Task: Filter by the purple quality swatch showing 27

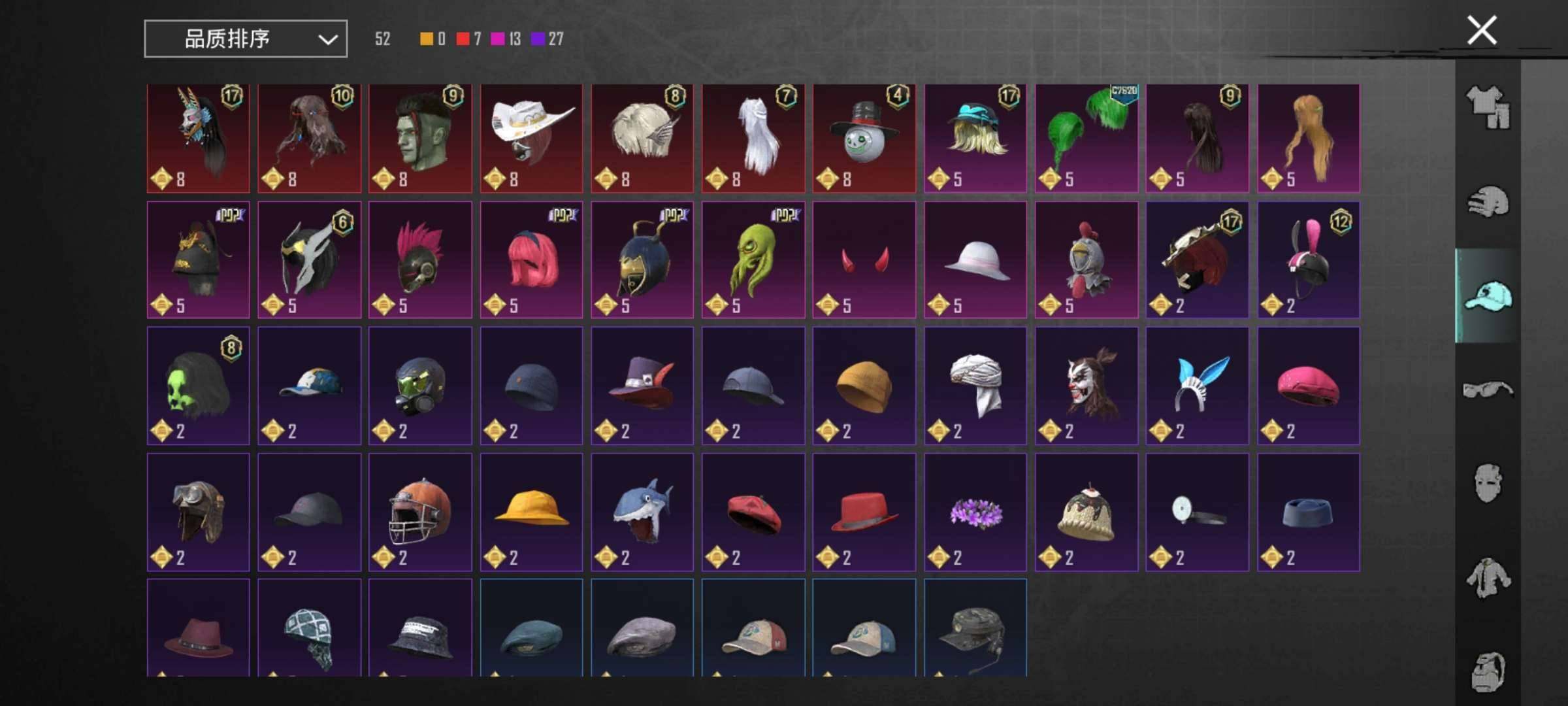Action: 547,39
